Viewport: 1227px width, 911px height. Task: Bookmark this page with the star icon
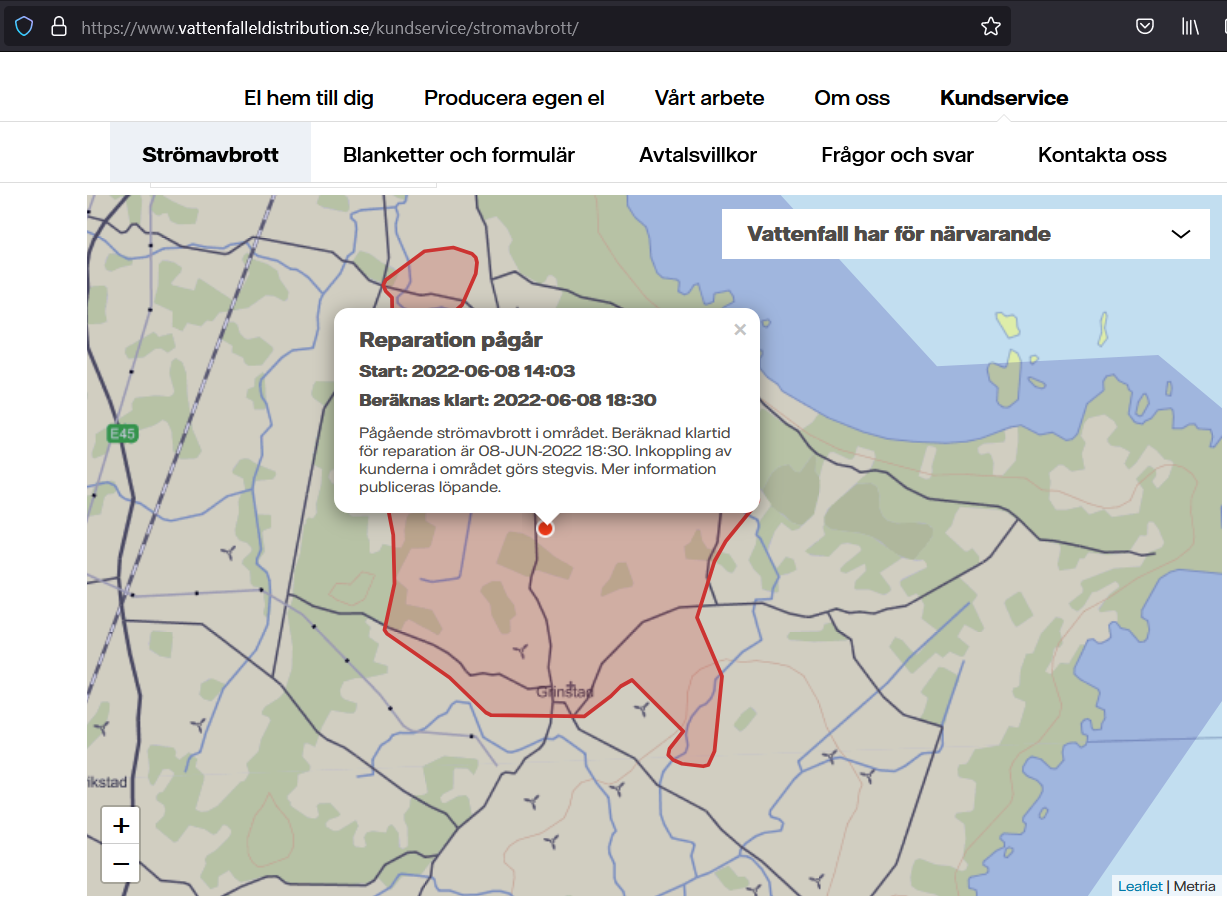[990, 27]
